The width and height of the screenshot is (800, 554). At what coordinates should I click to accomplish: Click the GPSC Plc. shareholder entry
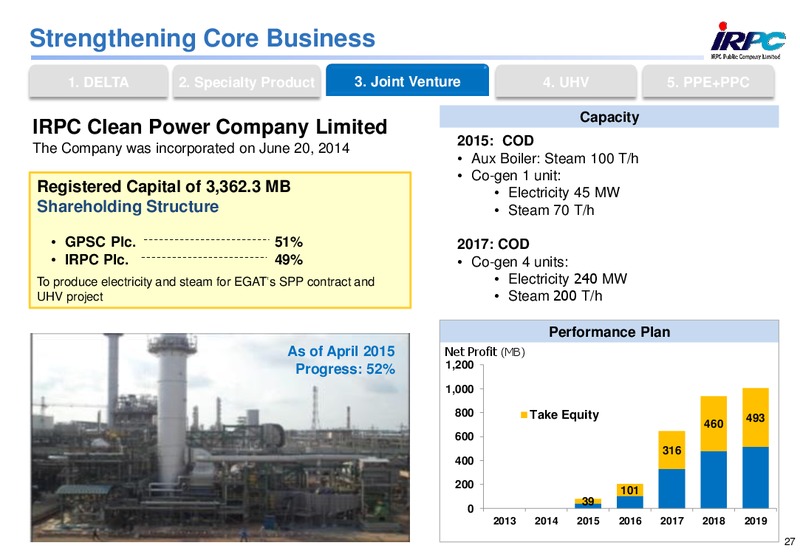100,242
